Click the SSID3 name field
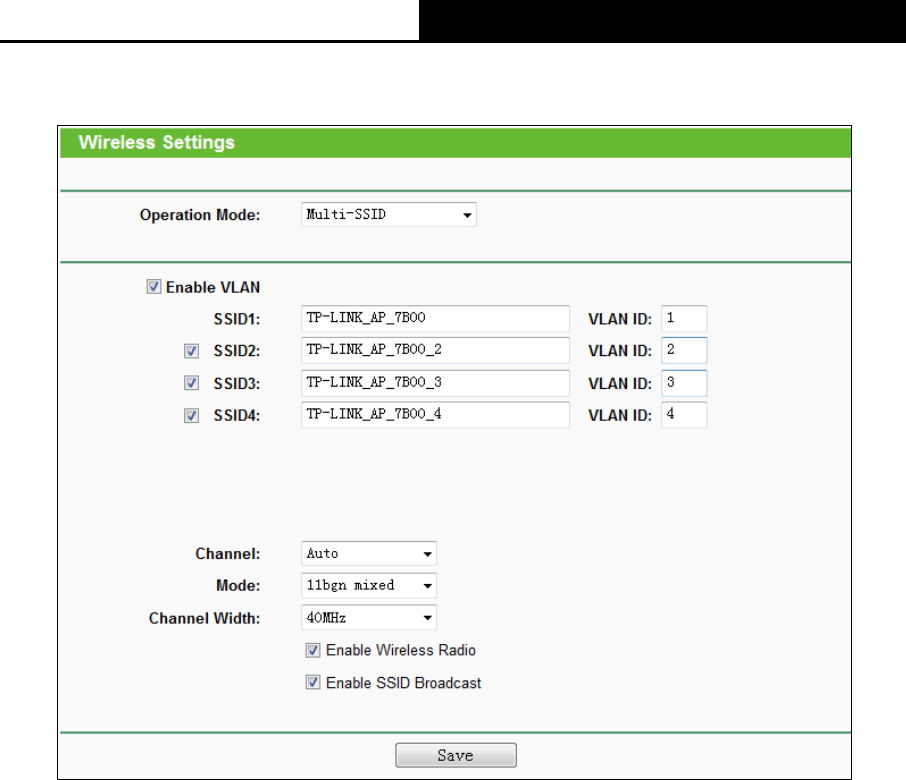The height and width of the screenshot is (780, 906). pyautogui.click(x=436, y=383)
